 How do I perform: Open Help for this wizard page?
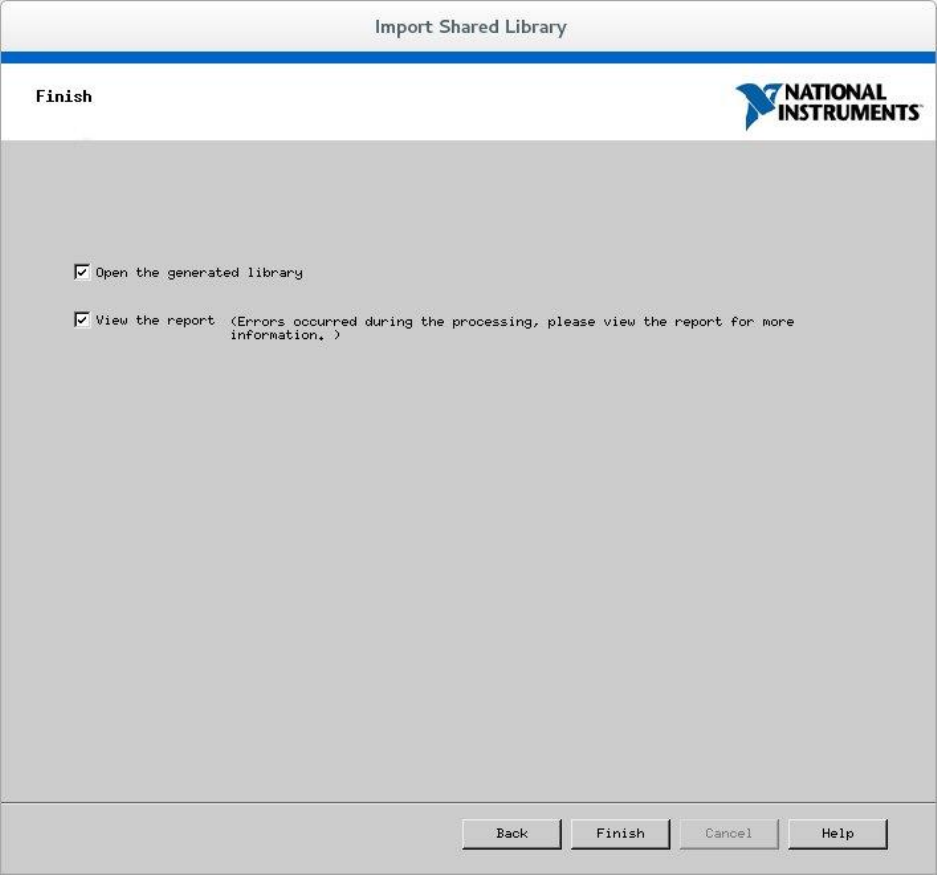point(837,833)
